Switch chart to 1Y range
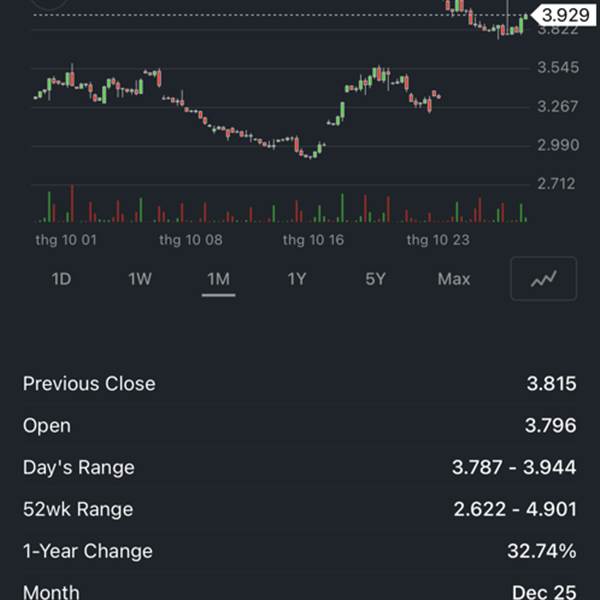600x600 pixels. pyautogui.click(x=297, y=279)
